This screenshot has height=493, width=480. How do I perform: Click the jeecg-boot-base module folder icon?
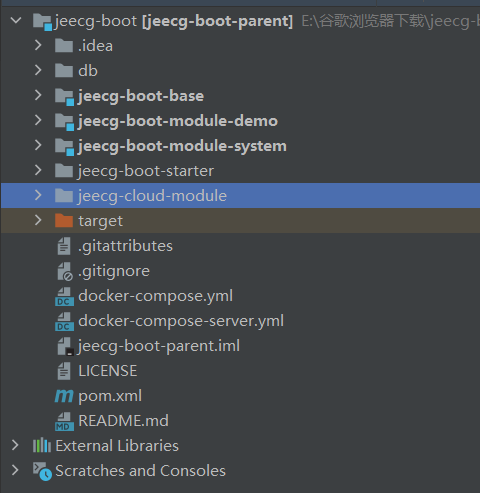point(64,97)
